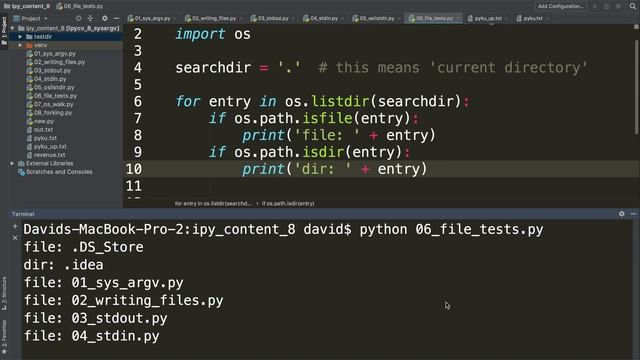Close the pyku.txt tab

tap(547, 19)
